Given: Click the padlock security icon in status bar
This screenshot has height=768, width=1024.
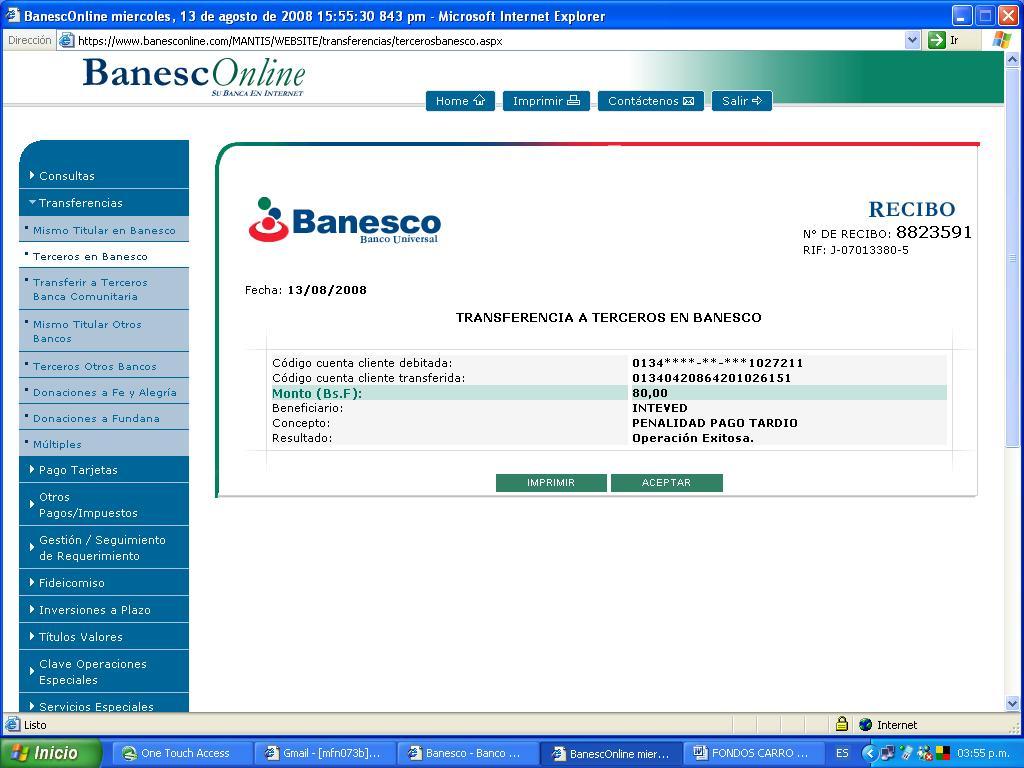Looking at the screenshot, I should [842, 724].
